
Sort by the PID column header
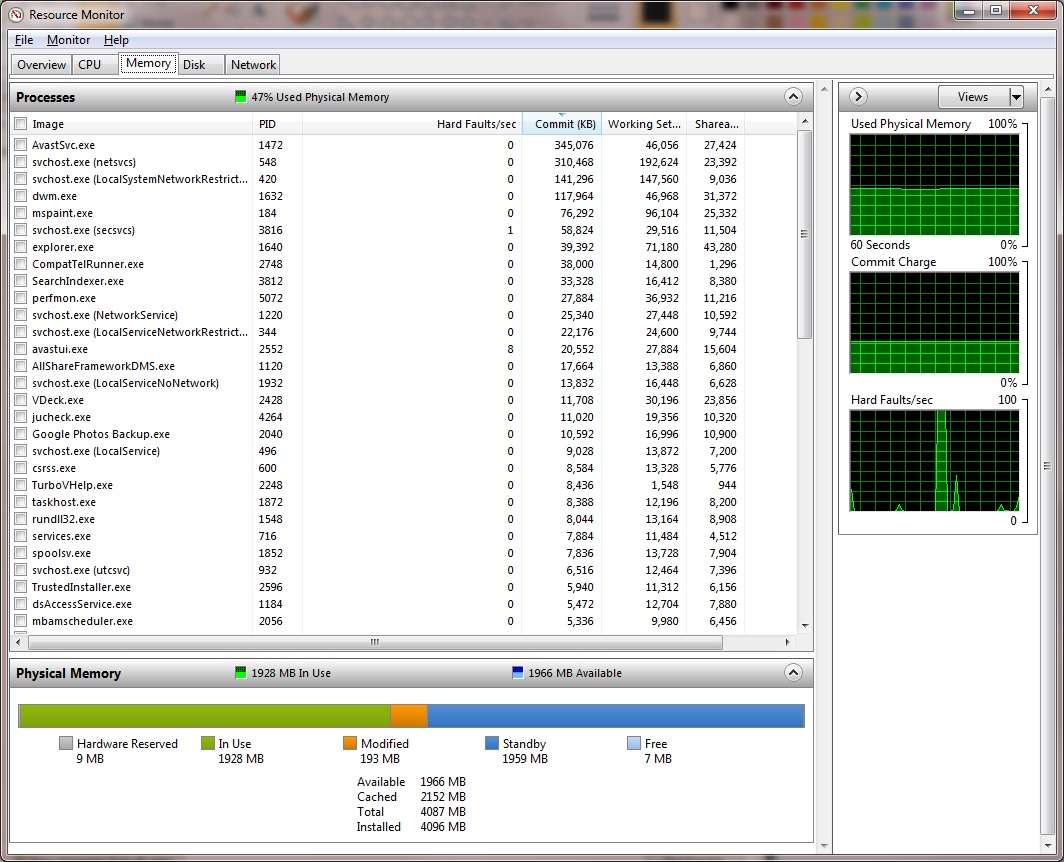277,124
